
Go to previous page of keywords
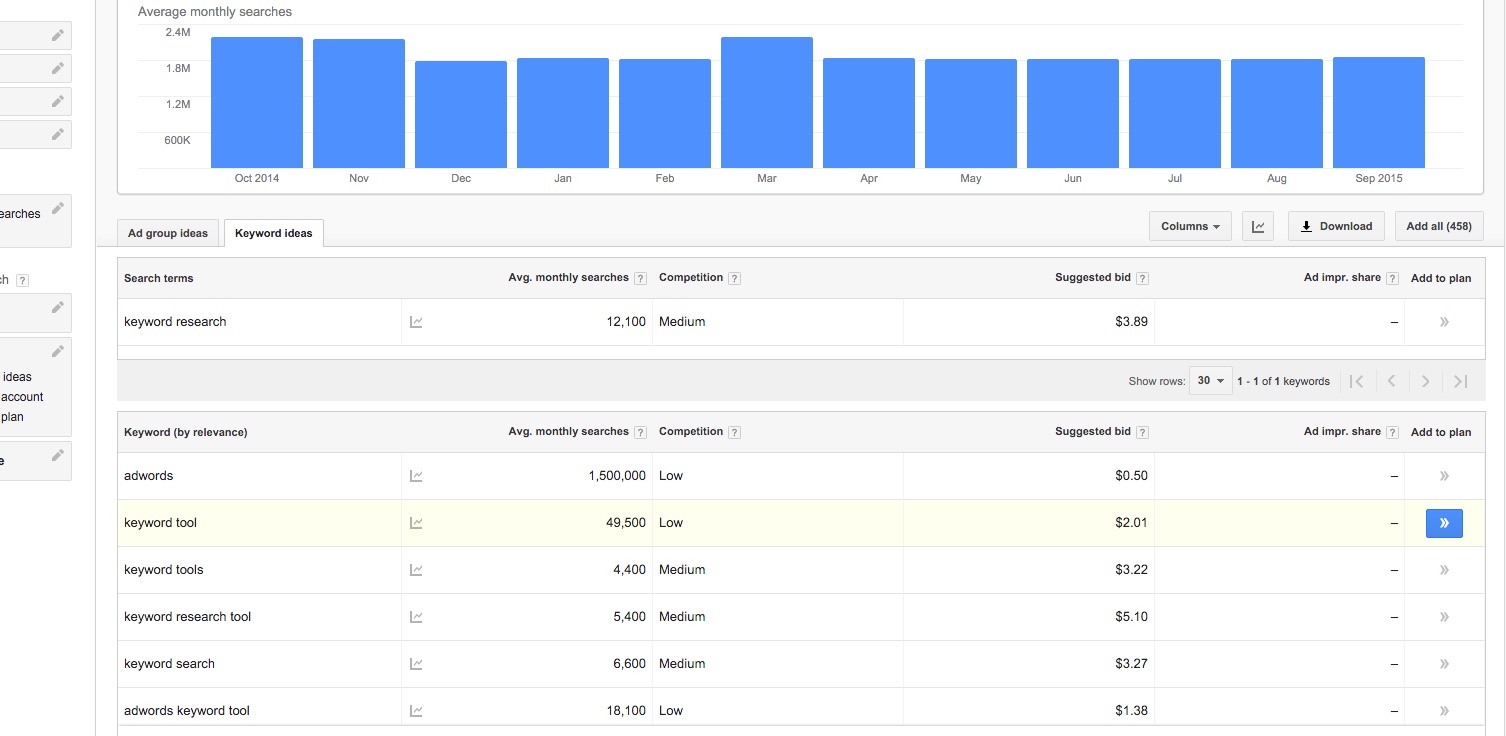(x=1391, y=381)
